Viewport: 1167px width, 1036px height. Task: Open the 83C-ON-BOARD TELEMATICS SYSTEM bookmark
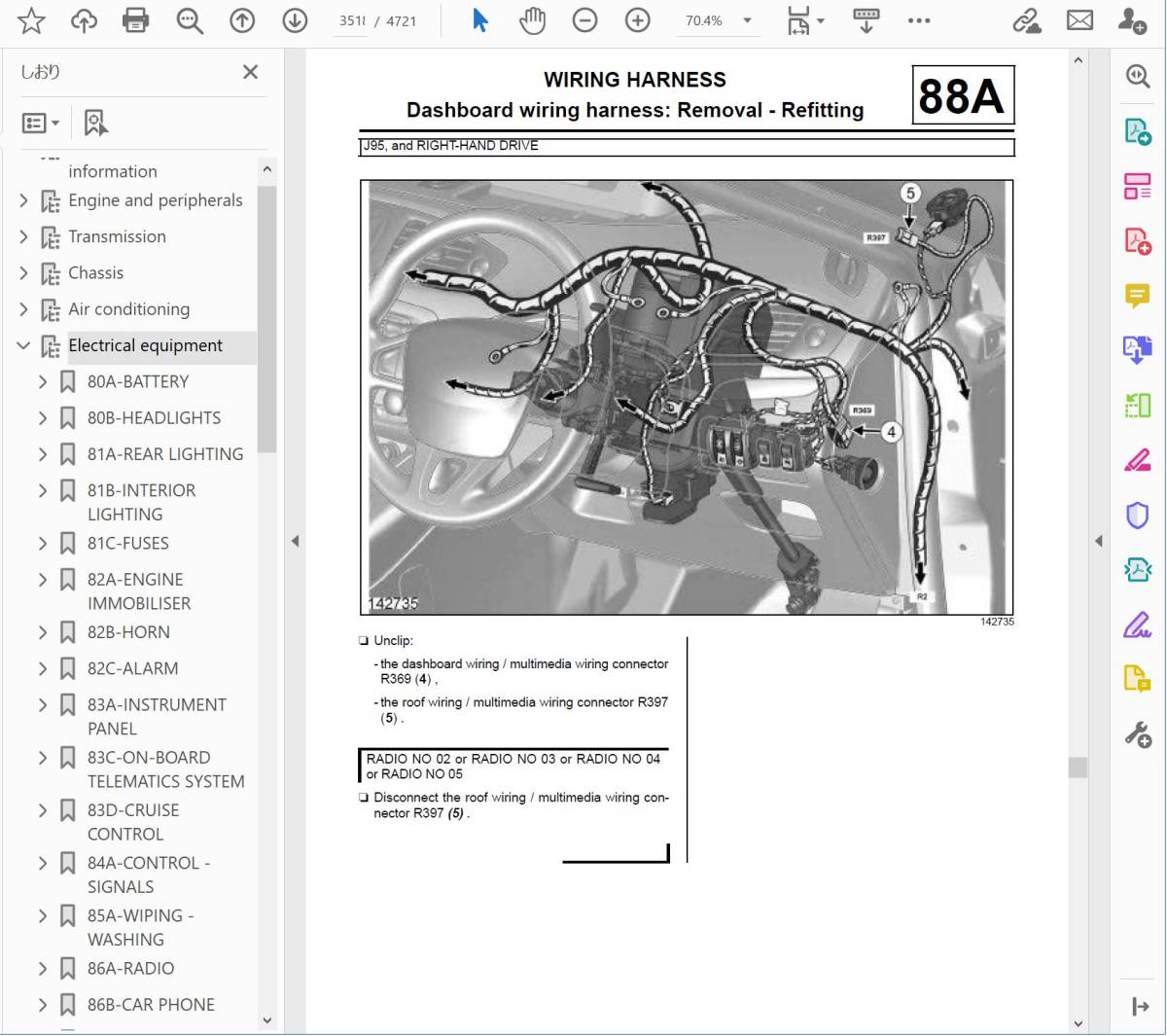click(165, 768)
